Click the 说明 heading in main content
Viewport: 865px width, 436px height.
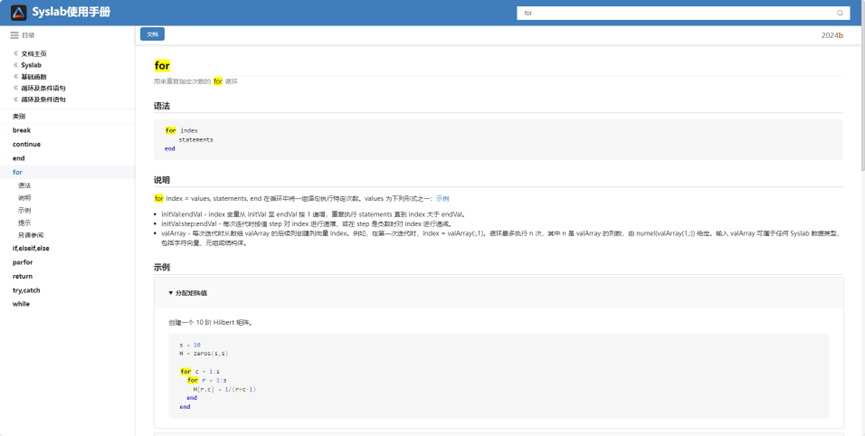[x=162, y=180]
